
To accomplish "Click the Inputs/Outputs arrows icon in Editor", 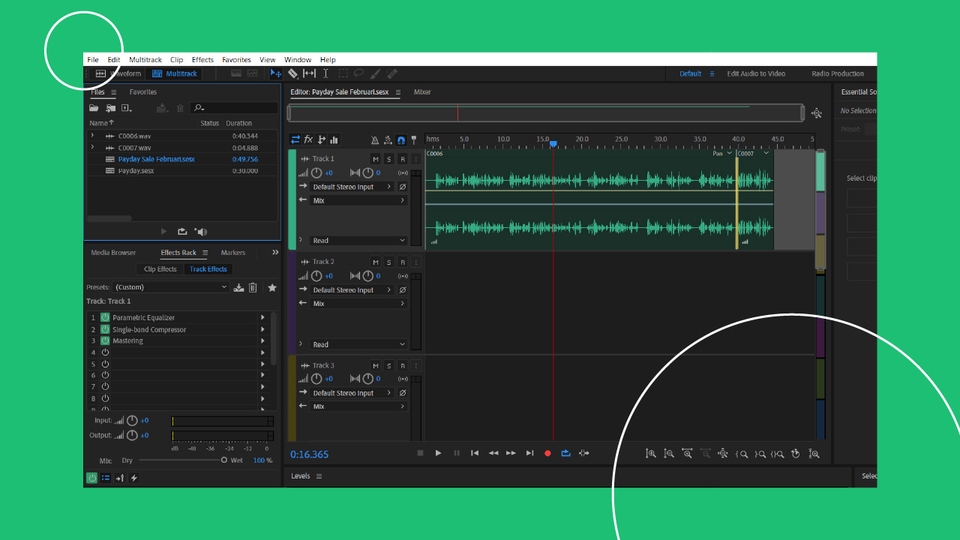I will coord(295,140).
